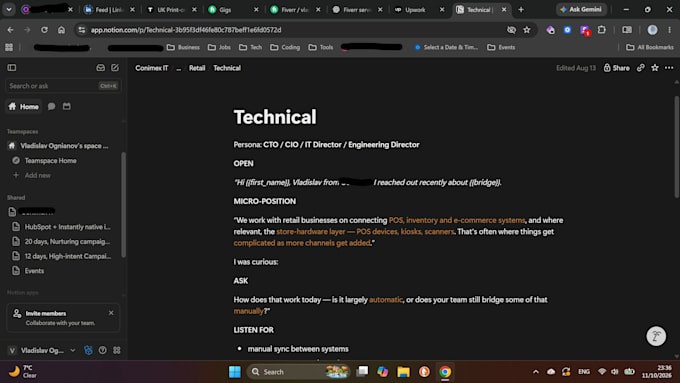Open 12 days, High-intent Campaign page
Screen dimensions: 680x383
coord(62,256)
